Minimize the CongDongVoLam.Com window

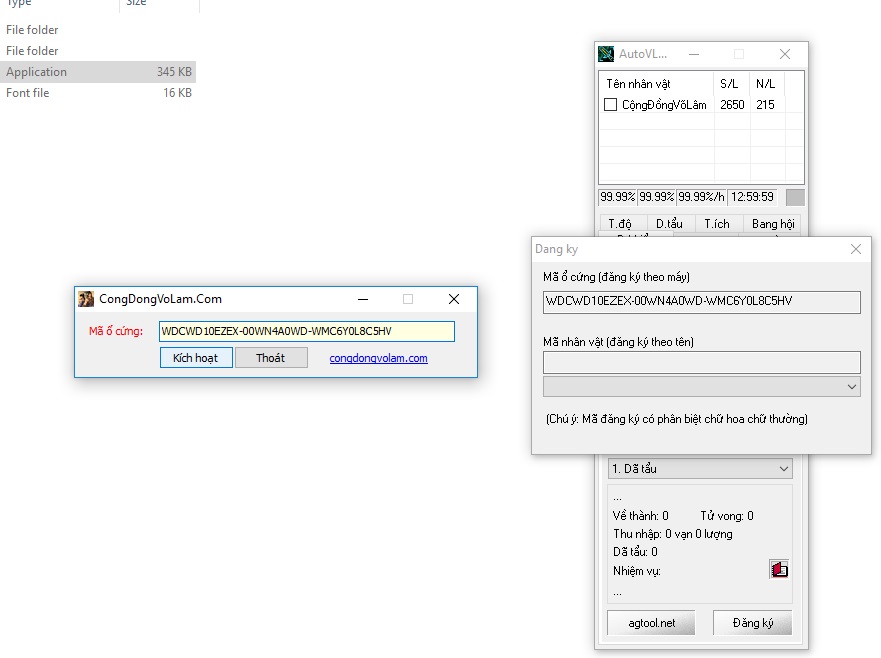[362, 299]
